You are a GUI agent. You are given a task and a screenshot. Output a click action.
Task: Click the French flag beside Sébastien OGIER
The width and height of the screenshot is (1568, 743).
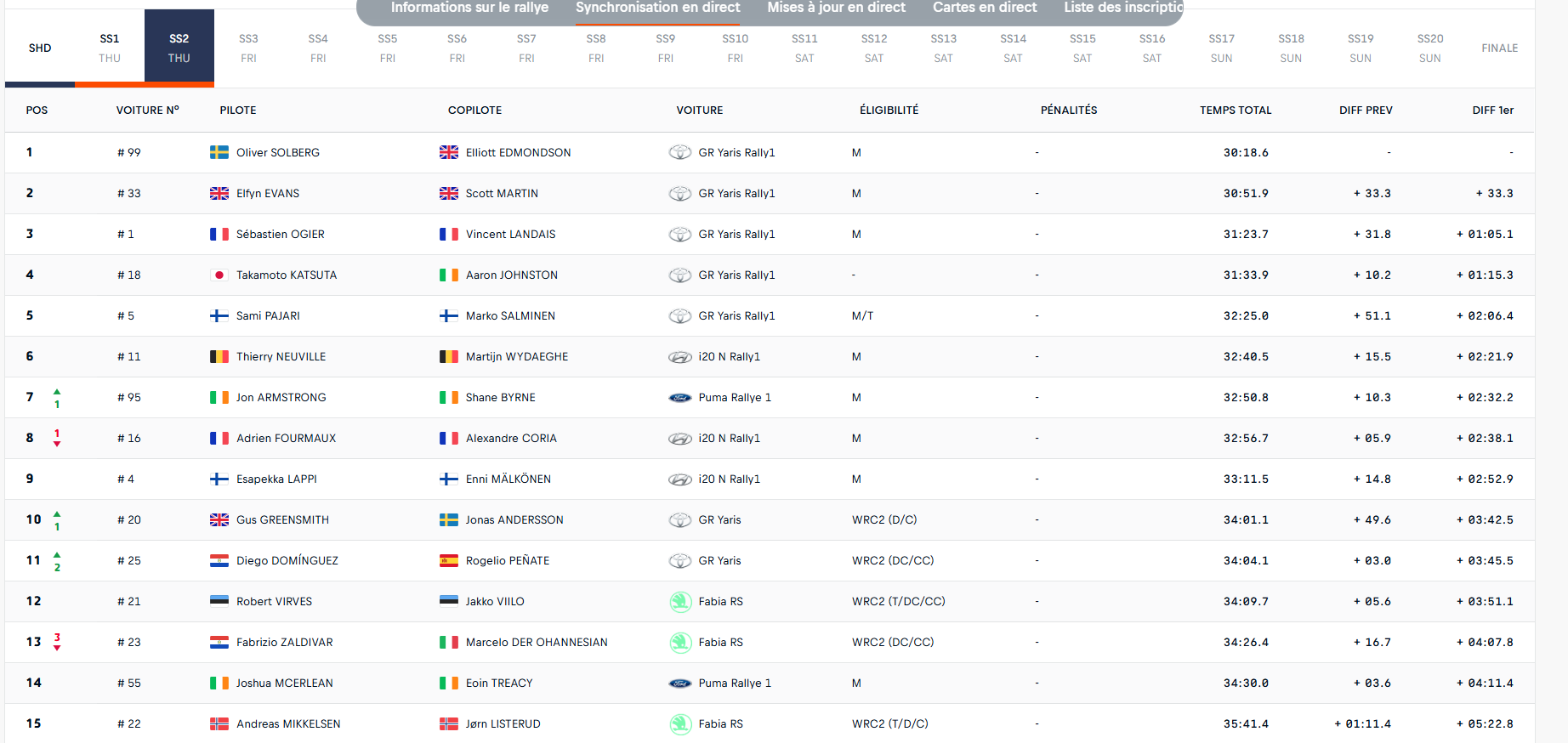tap(219, 234)
